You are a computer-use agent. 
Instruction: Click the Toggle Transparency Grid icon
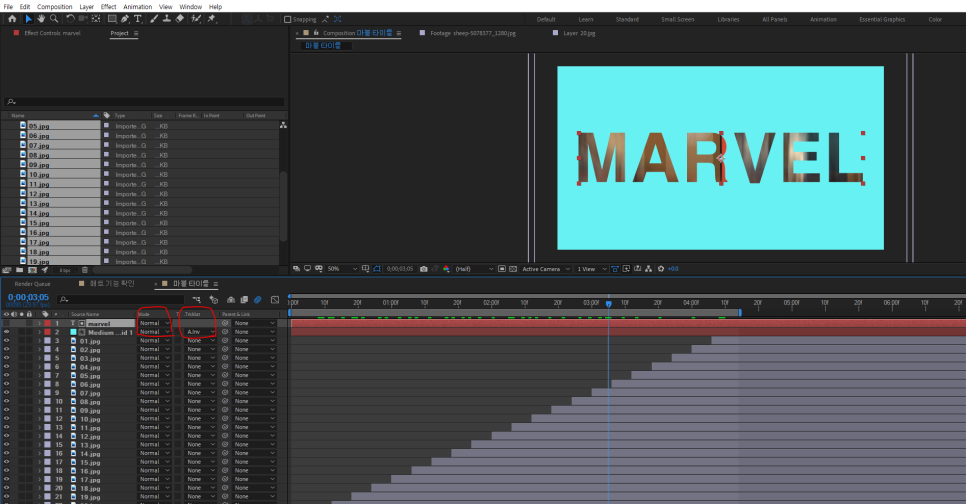pos(513,269)
